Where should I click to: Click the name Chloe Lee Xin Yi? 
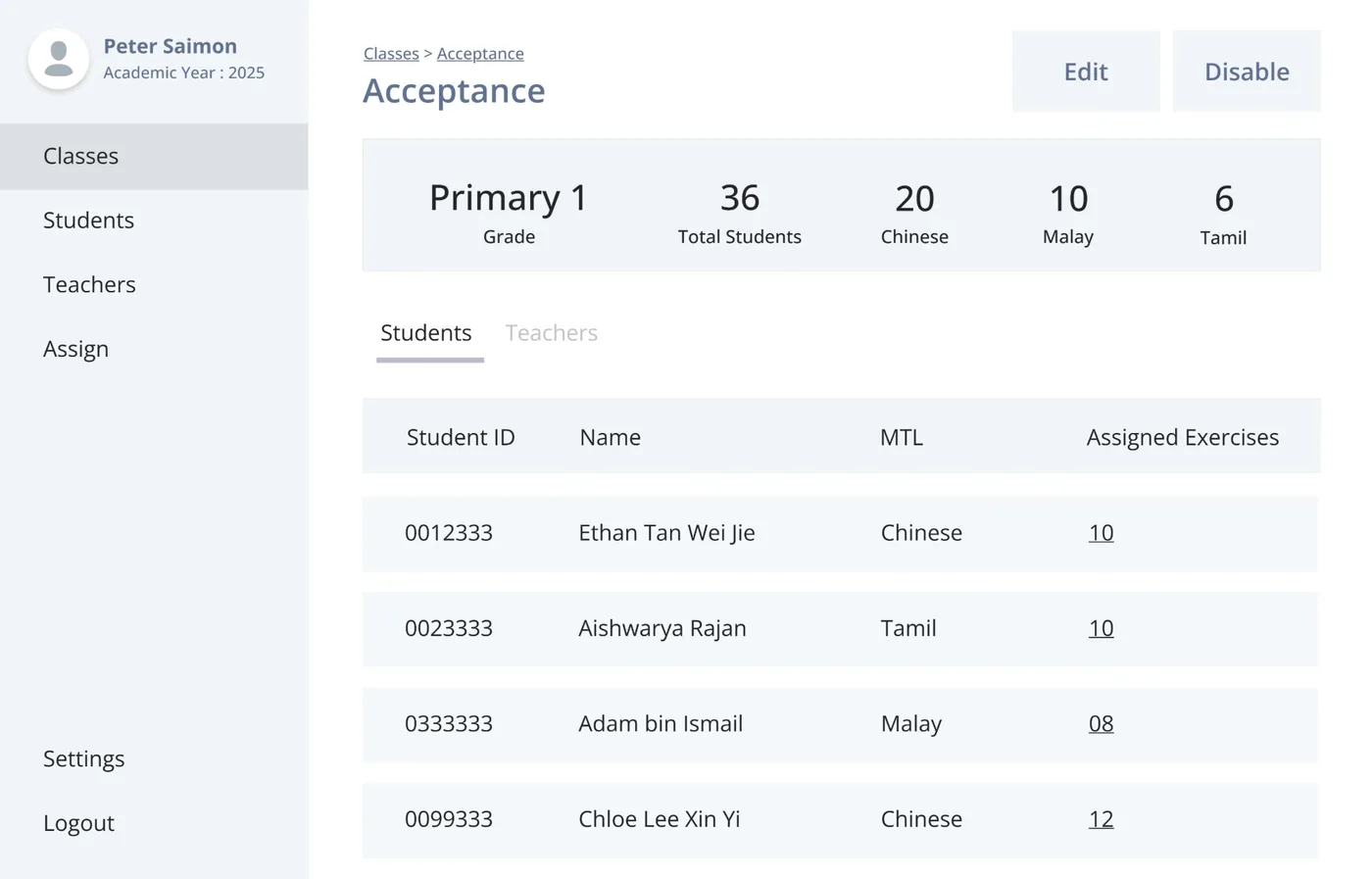click(x=659, y=819)
